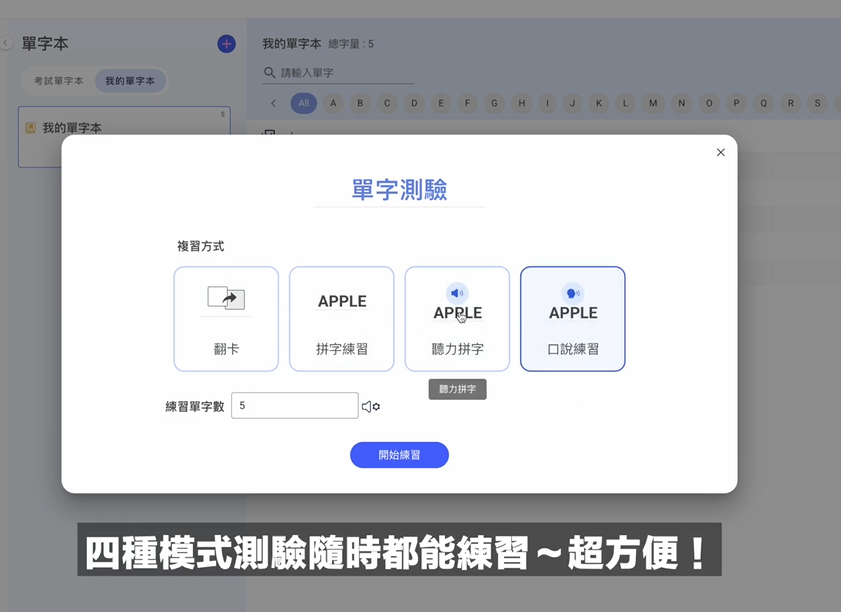Collapse the sidebar with left chevron
The width and height of the screenshot is (841, 612).
tap(6, 43)
